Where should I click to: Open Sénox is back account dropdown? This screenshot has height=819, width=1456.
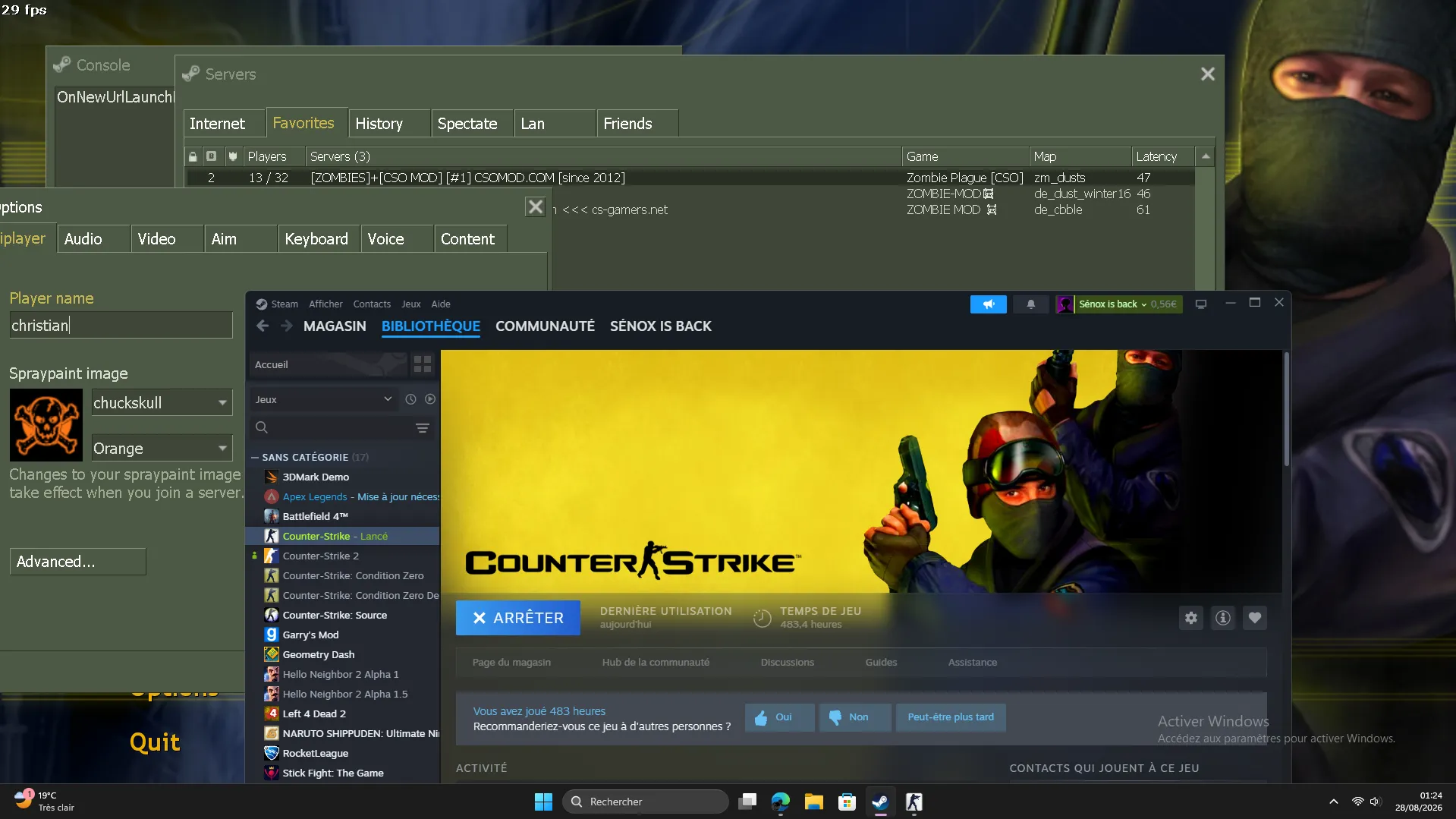[1118, 304]
